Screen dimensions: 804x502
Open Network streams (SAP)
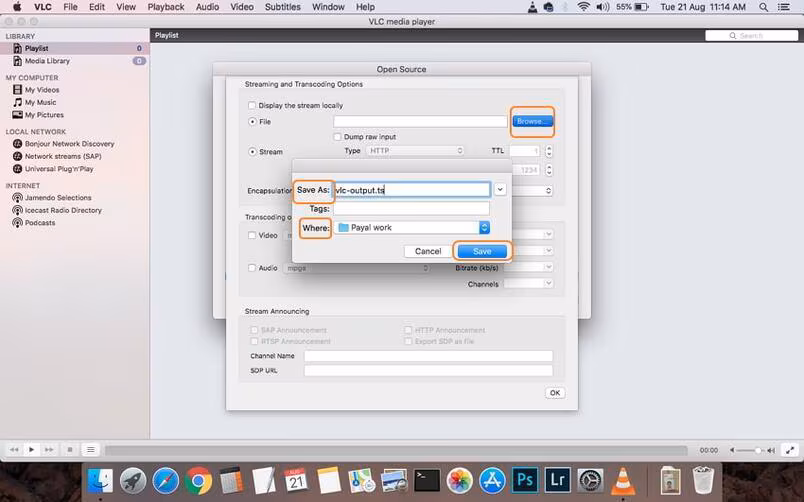[x=63, y=156]
